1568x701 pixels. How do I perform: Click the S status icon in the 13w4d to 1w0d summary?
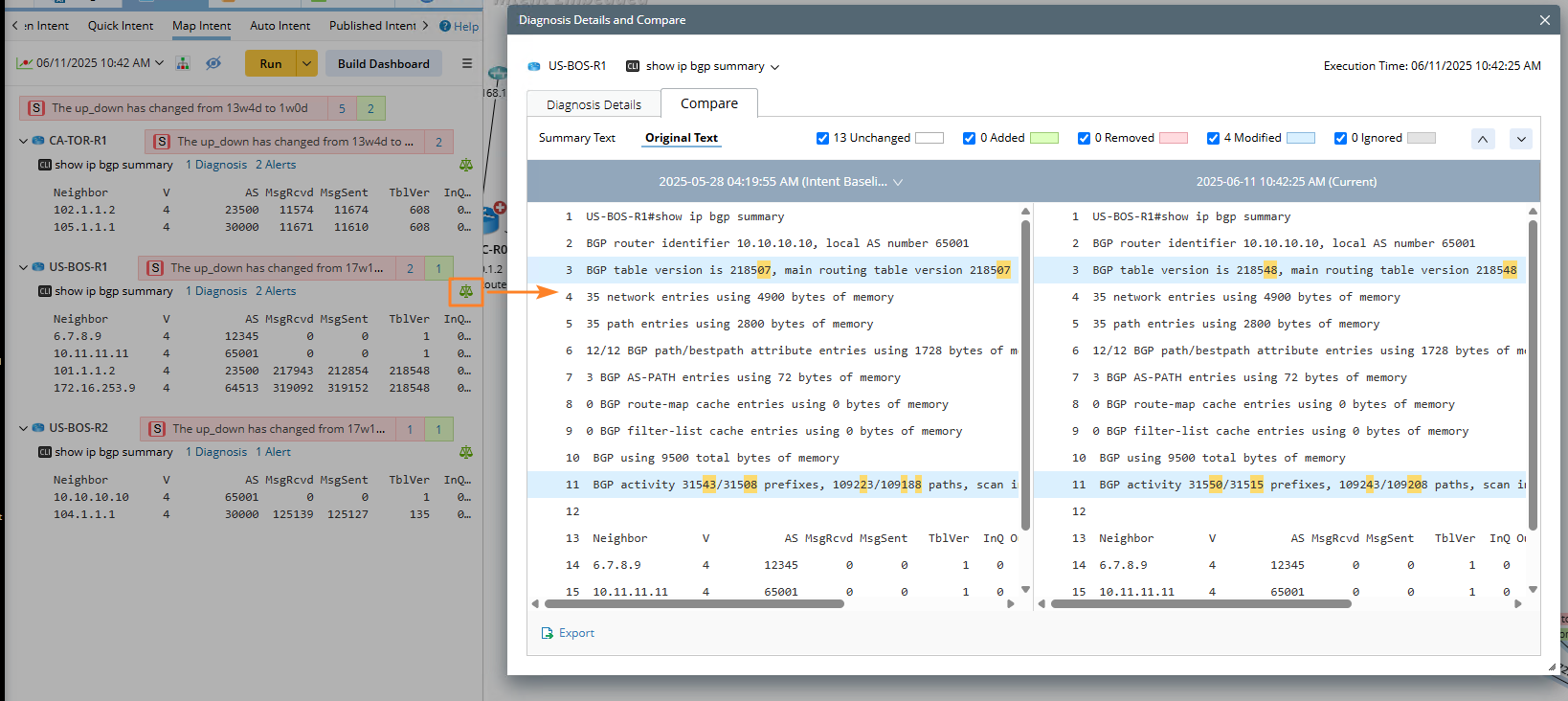click(36, 108)
